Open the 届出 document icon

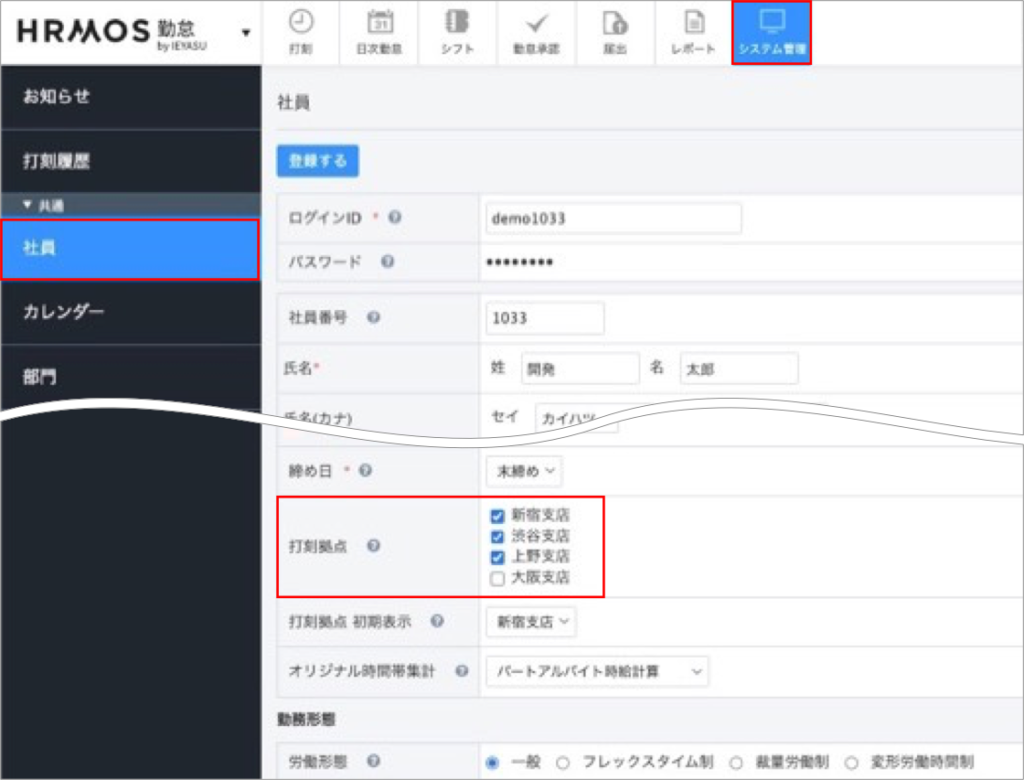tap(614, 32)
